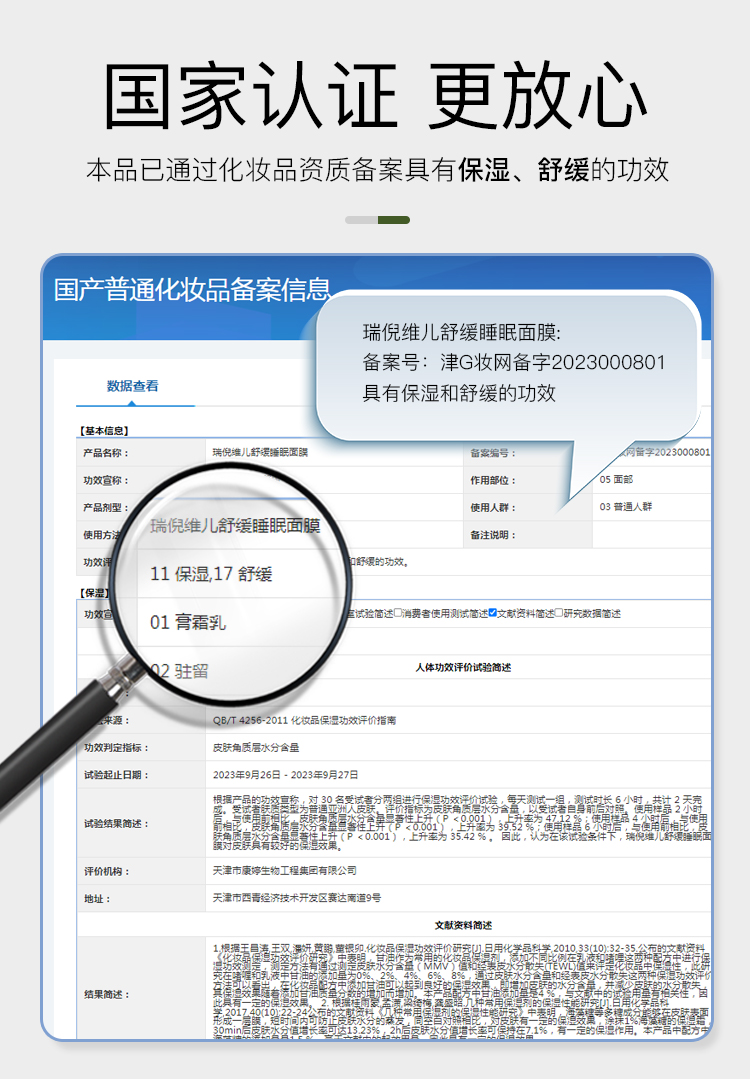This screenshot has width=750, height=1079.
Task: Click the 功效宣称 label in basic info
Action: (106, 480)
